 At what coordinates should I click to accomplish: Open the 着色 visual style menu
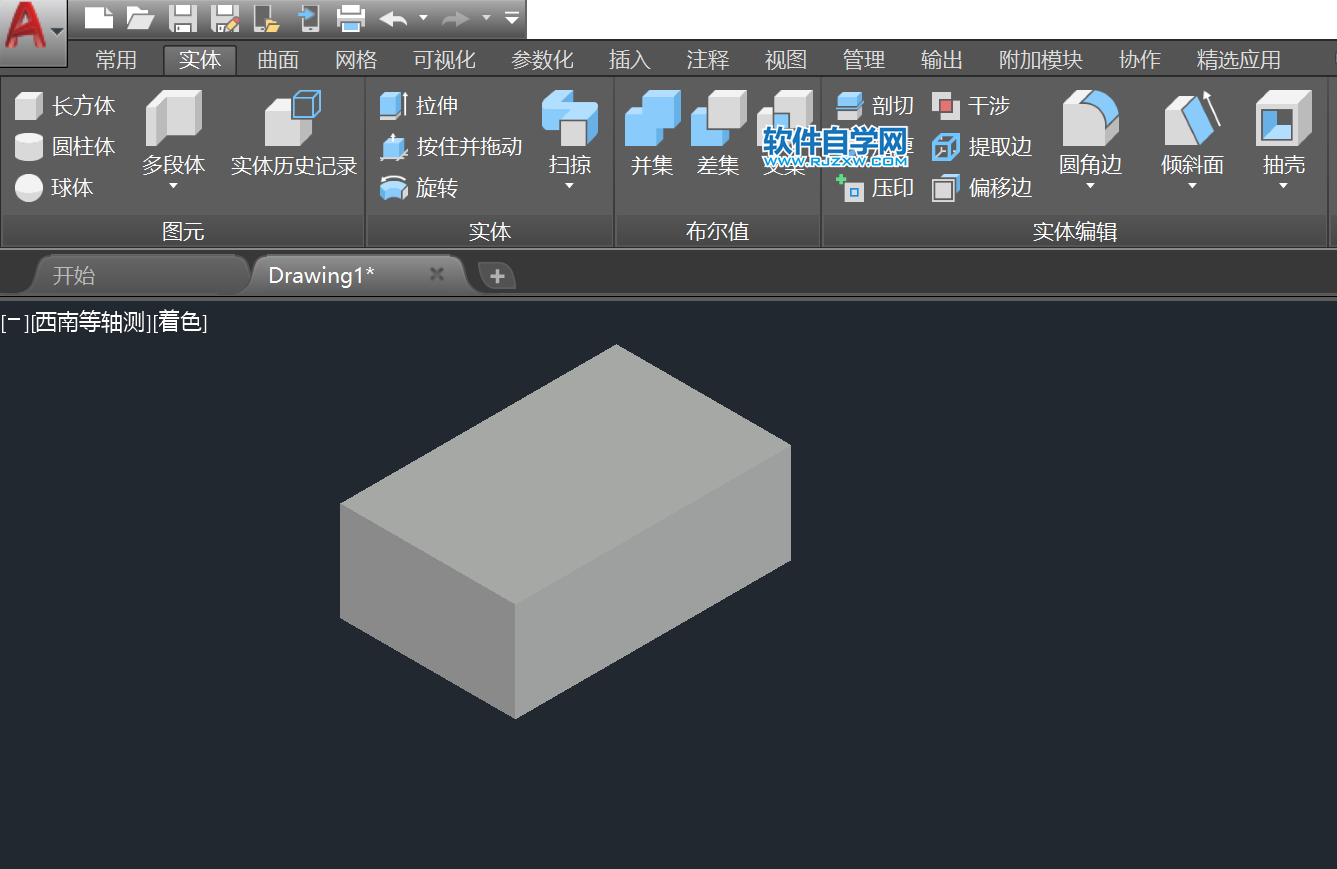[180, 322]
